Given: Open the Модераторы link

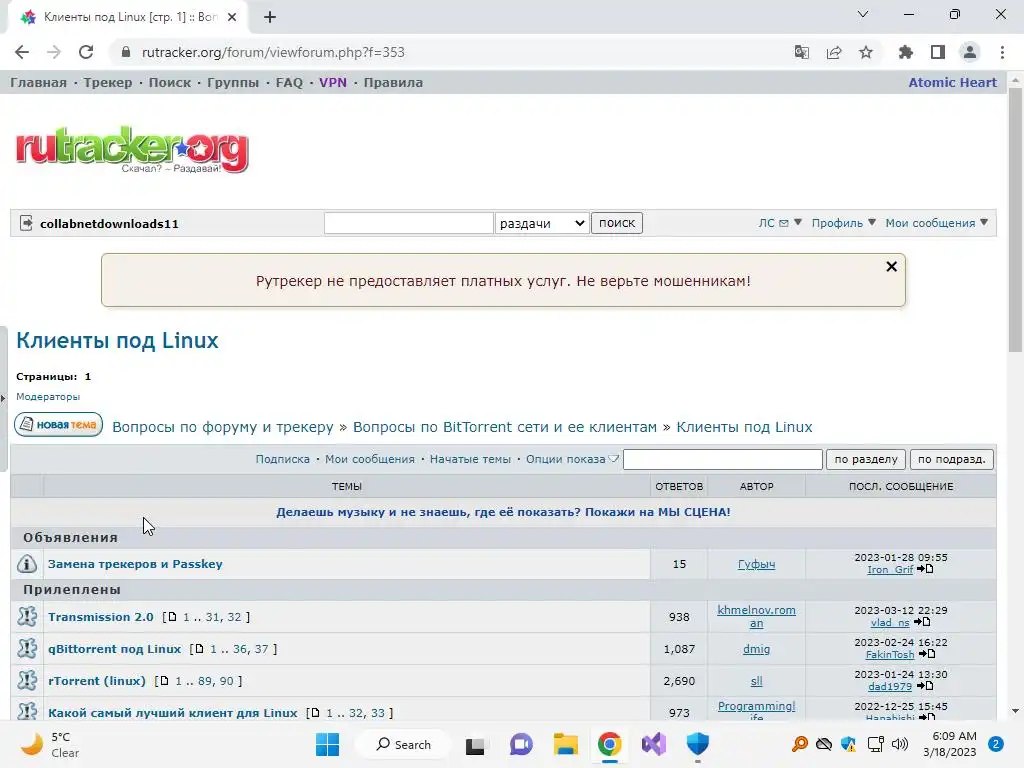Looking at the screenshot, I should tap(48, 396).
